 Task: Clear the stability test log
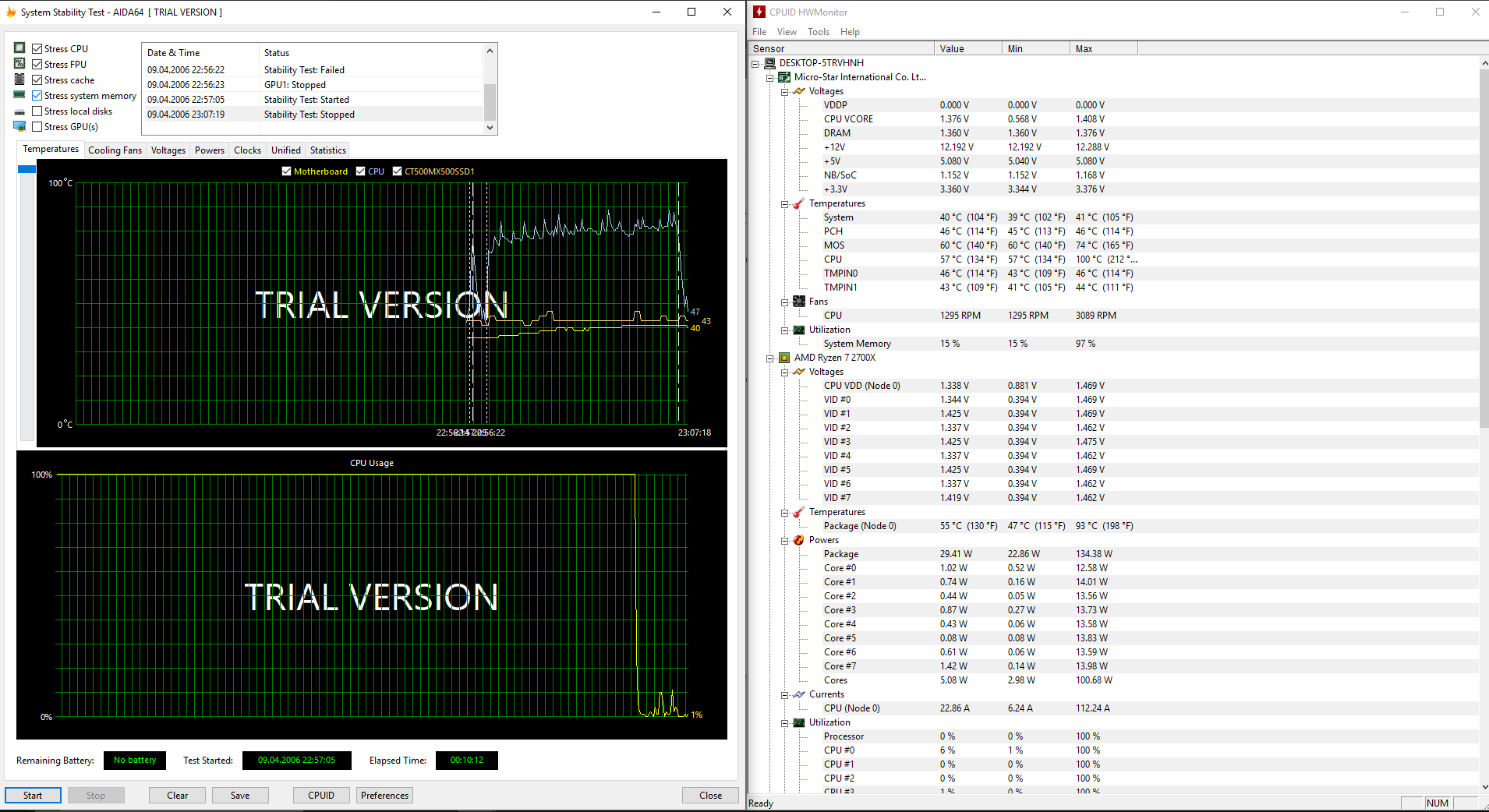coord(178,796)
